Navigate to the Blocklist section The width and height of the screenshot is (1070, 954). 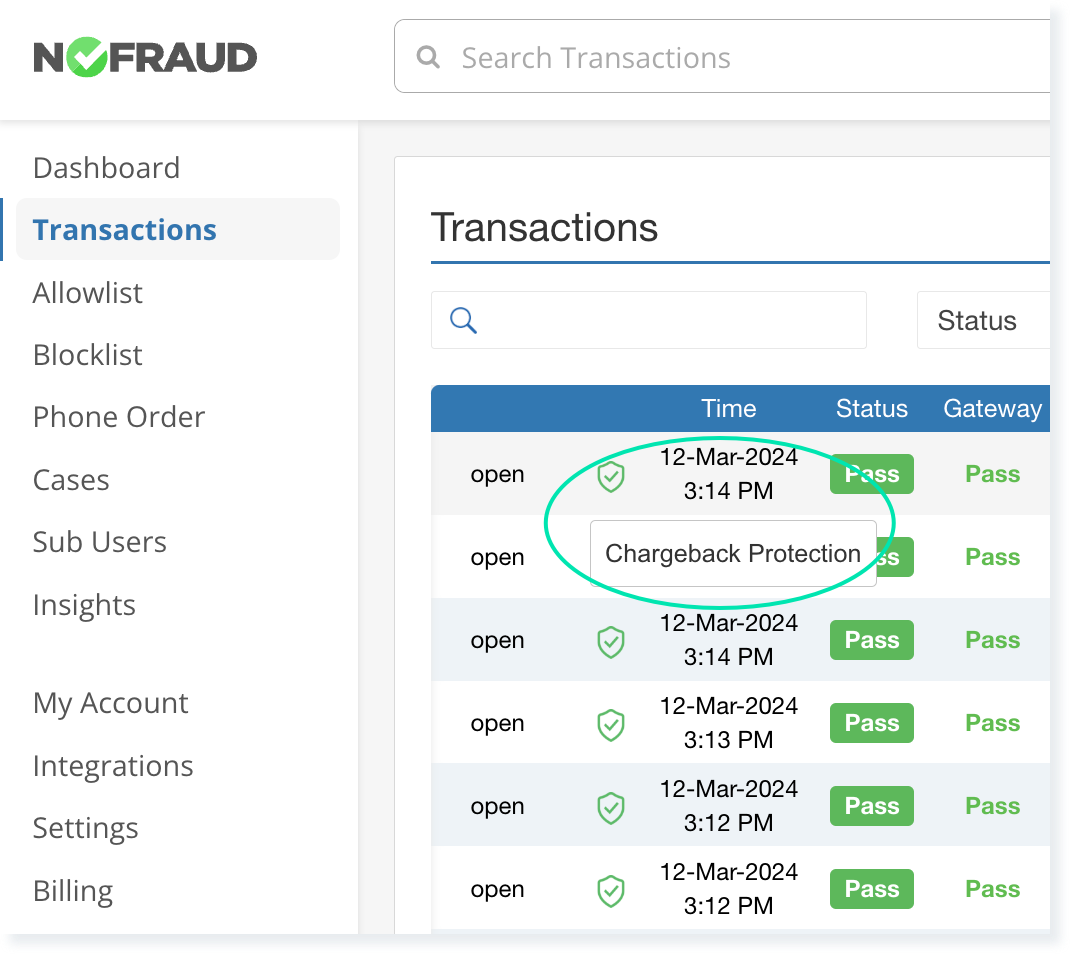(87, 354)
